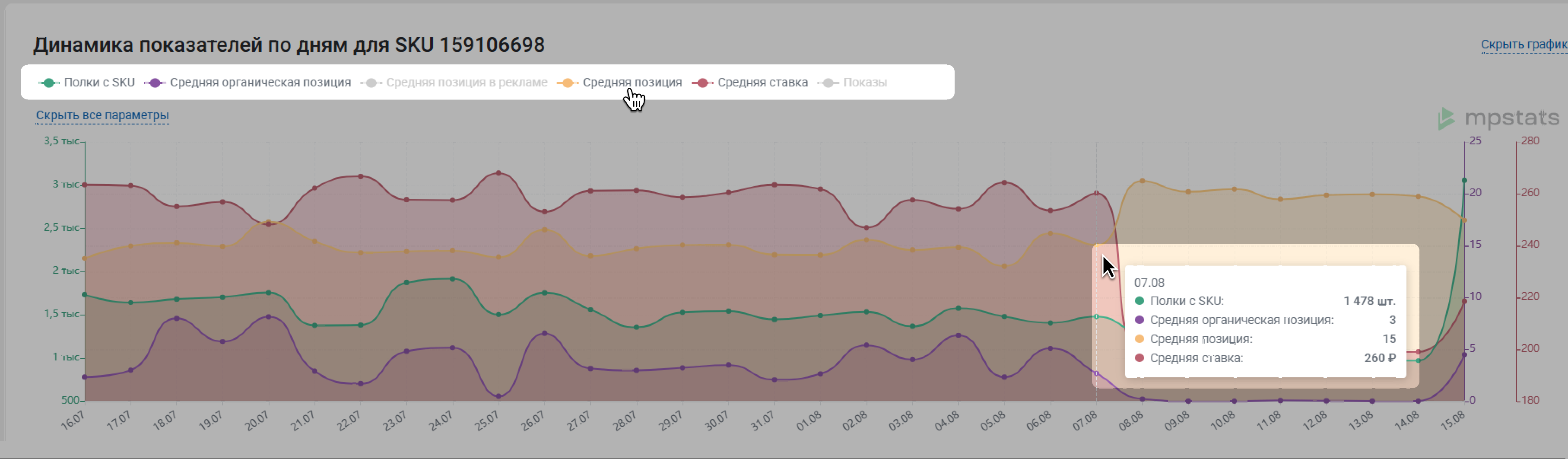Click the 15.08 green data point at chart end
This screenshot has width=1568, height=459.
click(x=1464, y=181)
